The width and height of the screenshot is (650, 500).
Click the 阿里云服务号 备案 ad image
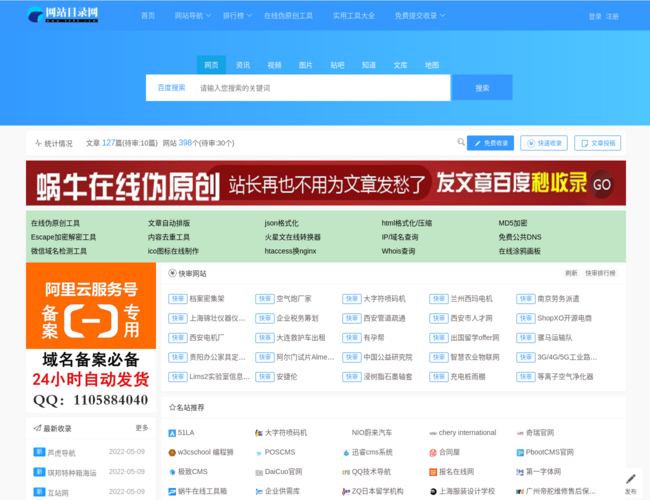point(91,337)
